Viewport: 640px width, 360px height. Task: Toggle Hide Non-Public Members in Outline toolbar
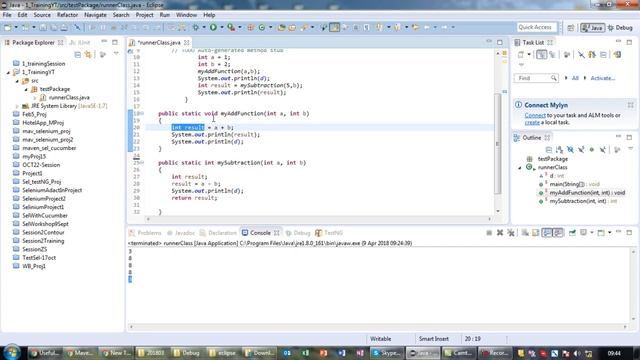592,150
